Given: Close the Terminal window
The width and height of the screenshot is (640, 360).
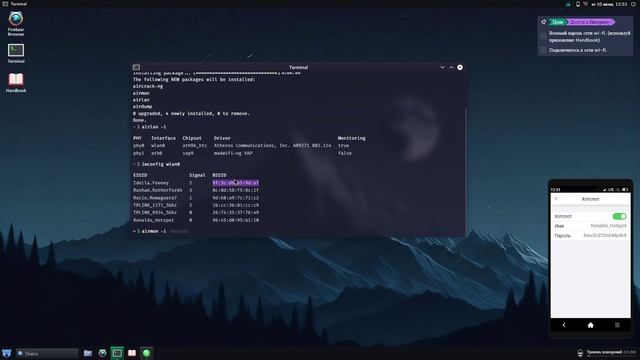Looking at the screenshot, I should pos(460,67).
